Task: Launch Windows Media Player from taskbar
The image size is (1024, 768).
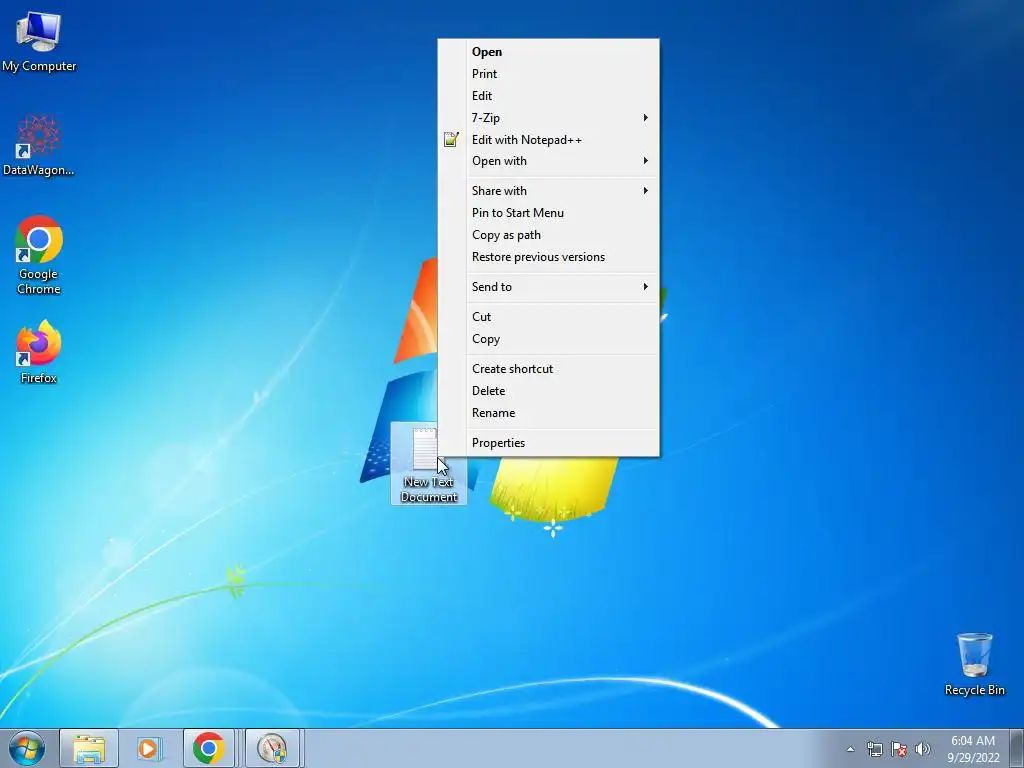Action: tap(148, 748)
